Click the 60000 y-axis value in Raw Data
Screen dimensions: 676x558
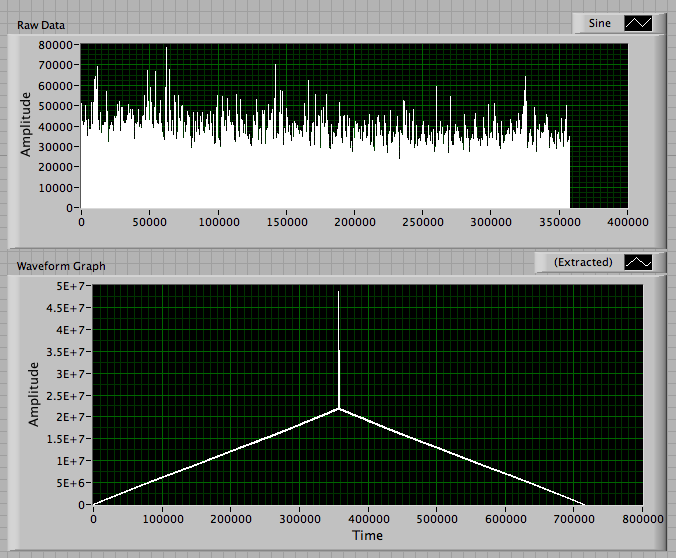pyautogui.click(x=56, y=86)
